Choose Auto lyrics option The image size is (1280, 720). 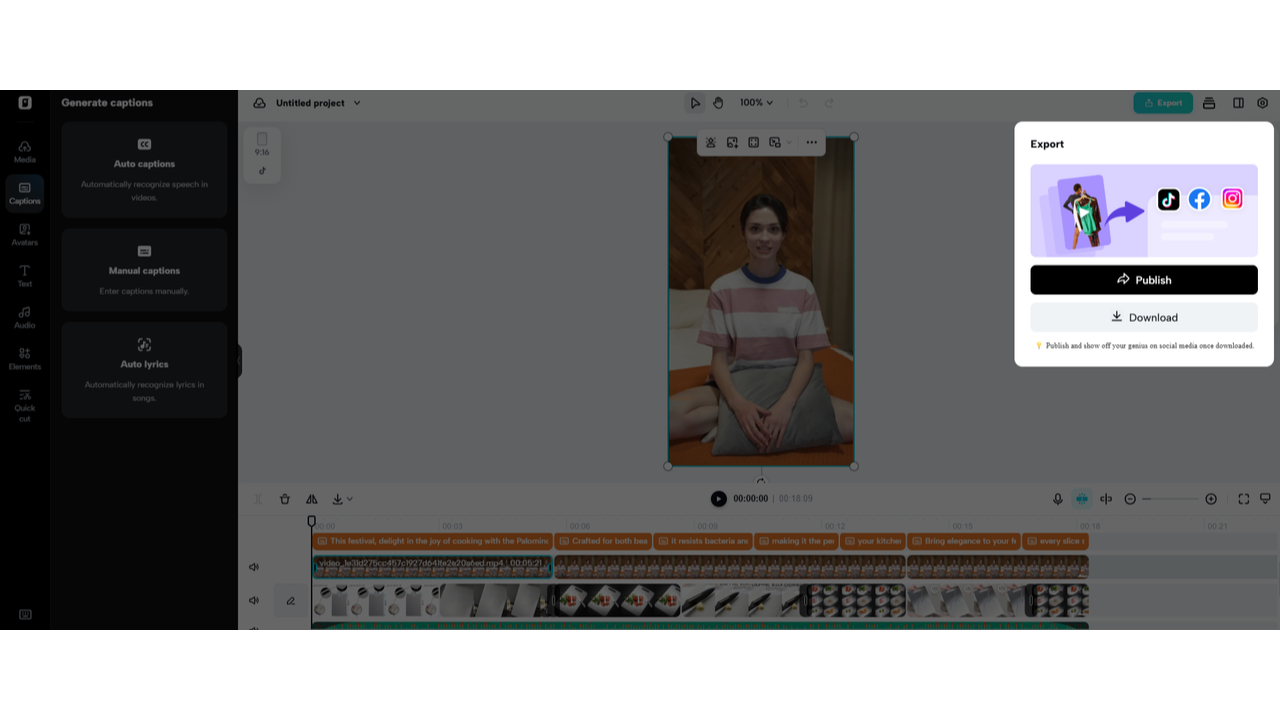coord(144,370)
